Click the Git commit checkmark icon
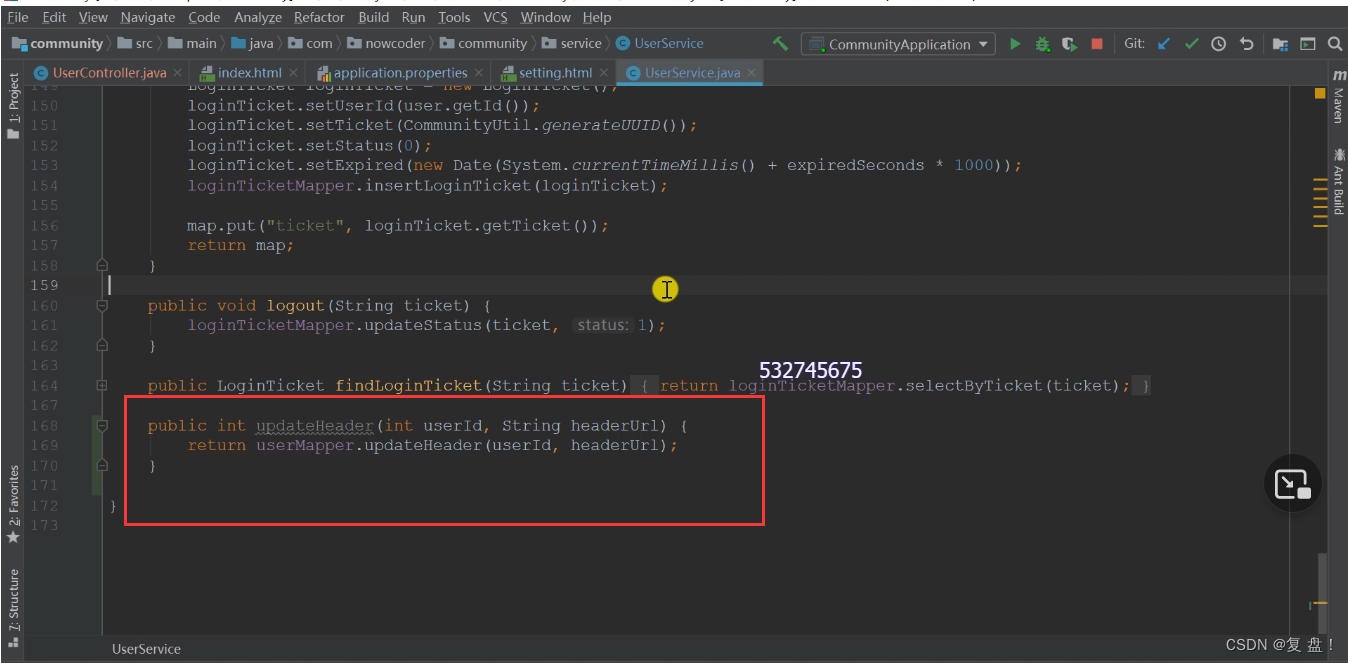 [x=1191, y=44]
